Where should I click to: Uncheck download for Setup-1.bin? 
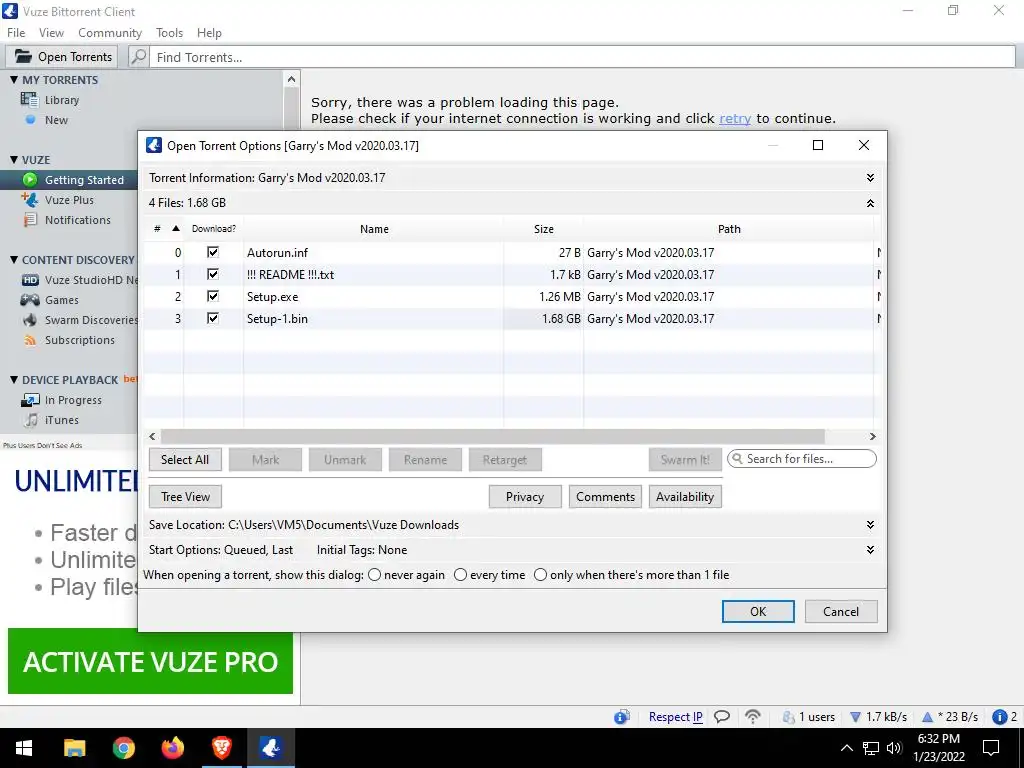point(213,318)
